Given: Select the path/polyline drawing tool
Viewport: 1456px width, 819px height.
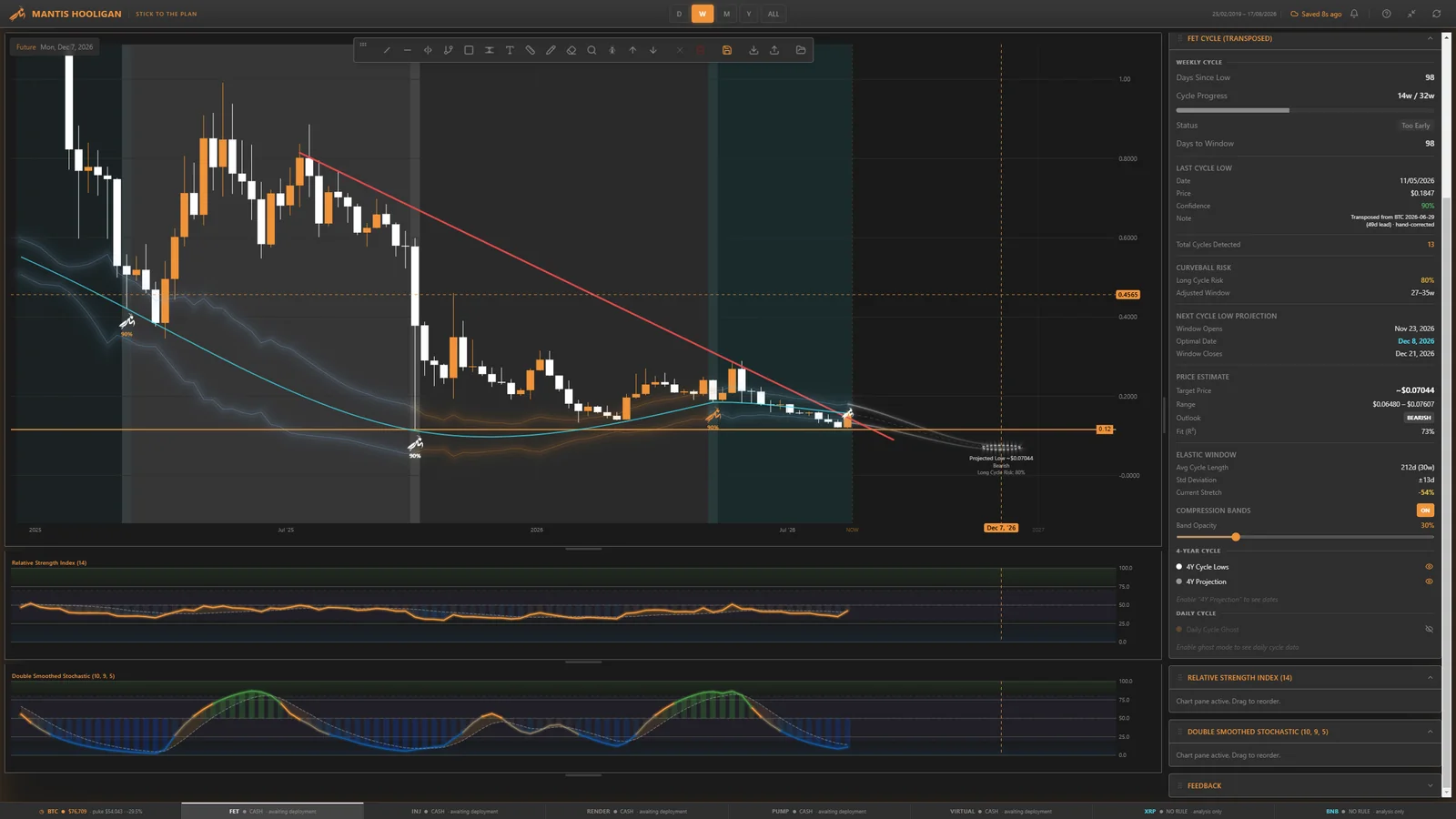Looking at the screenshot, I should [x=448, y=50].
